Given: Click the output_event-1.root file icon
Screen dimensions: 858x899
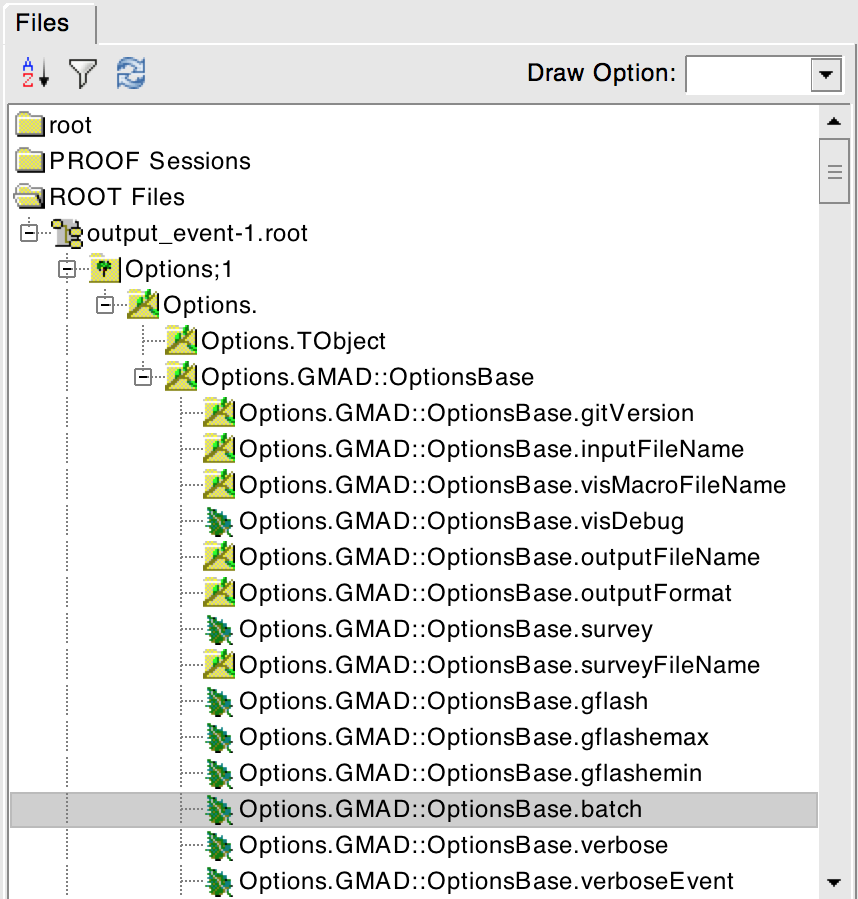Looking at the screenshot, I should click(67, 233).
